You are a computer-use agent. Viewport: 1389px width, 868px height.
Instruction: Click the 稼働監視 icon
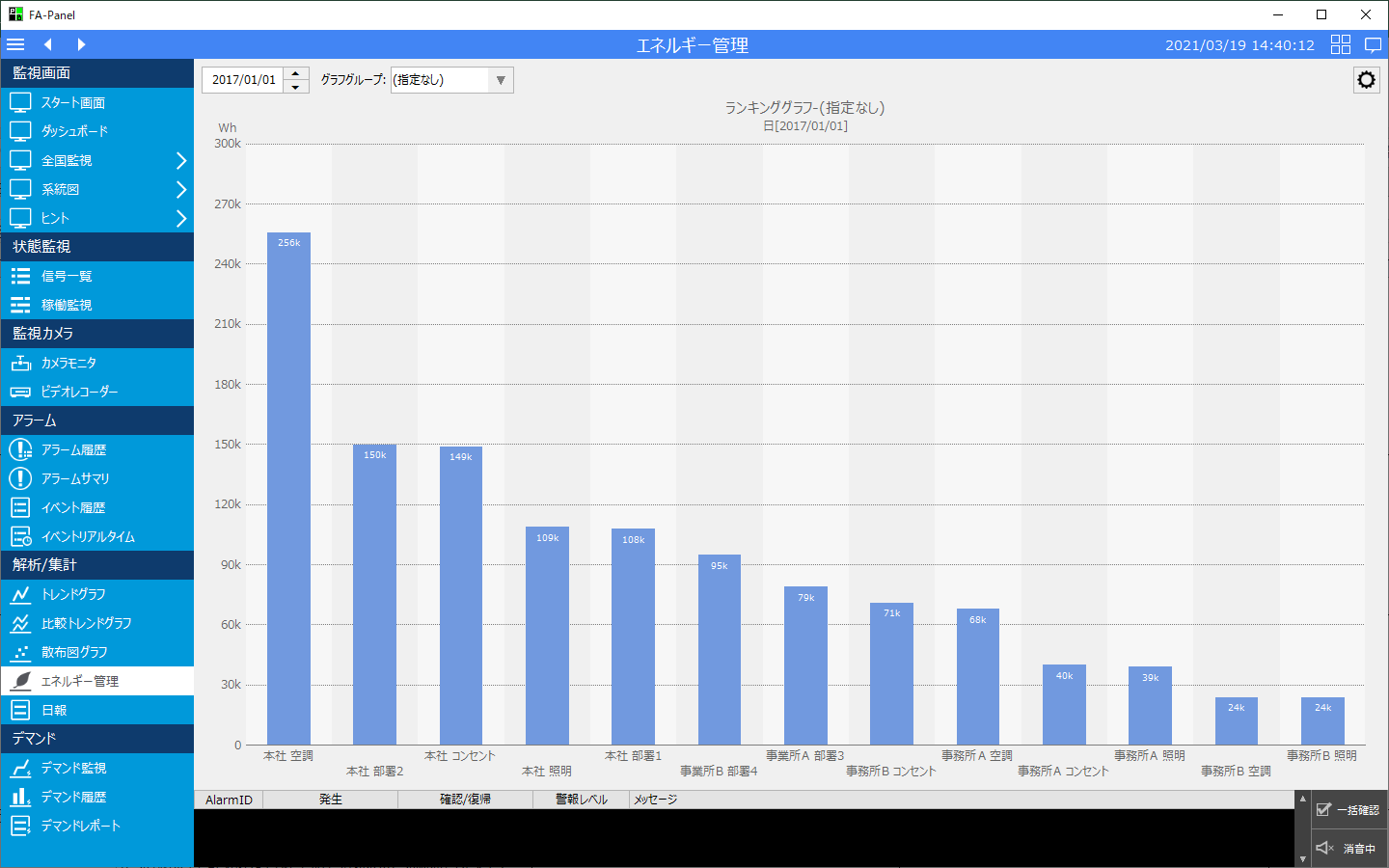20,305
